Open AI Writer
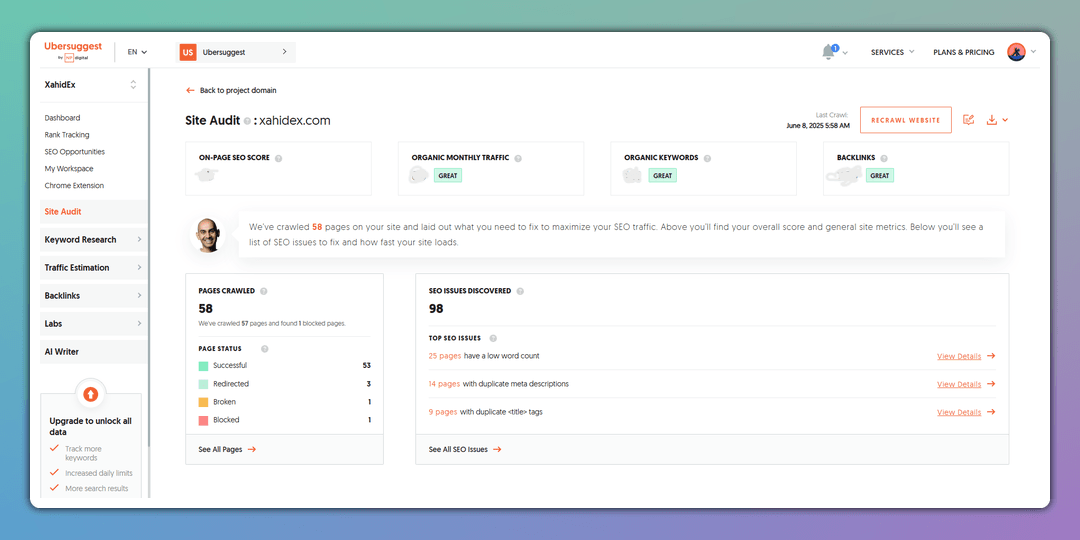This screenshot has height=540, width=1080. tap(94, 351)
